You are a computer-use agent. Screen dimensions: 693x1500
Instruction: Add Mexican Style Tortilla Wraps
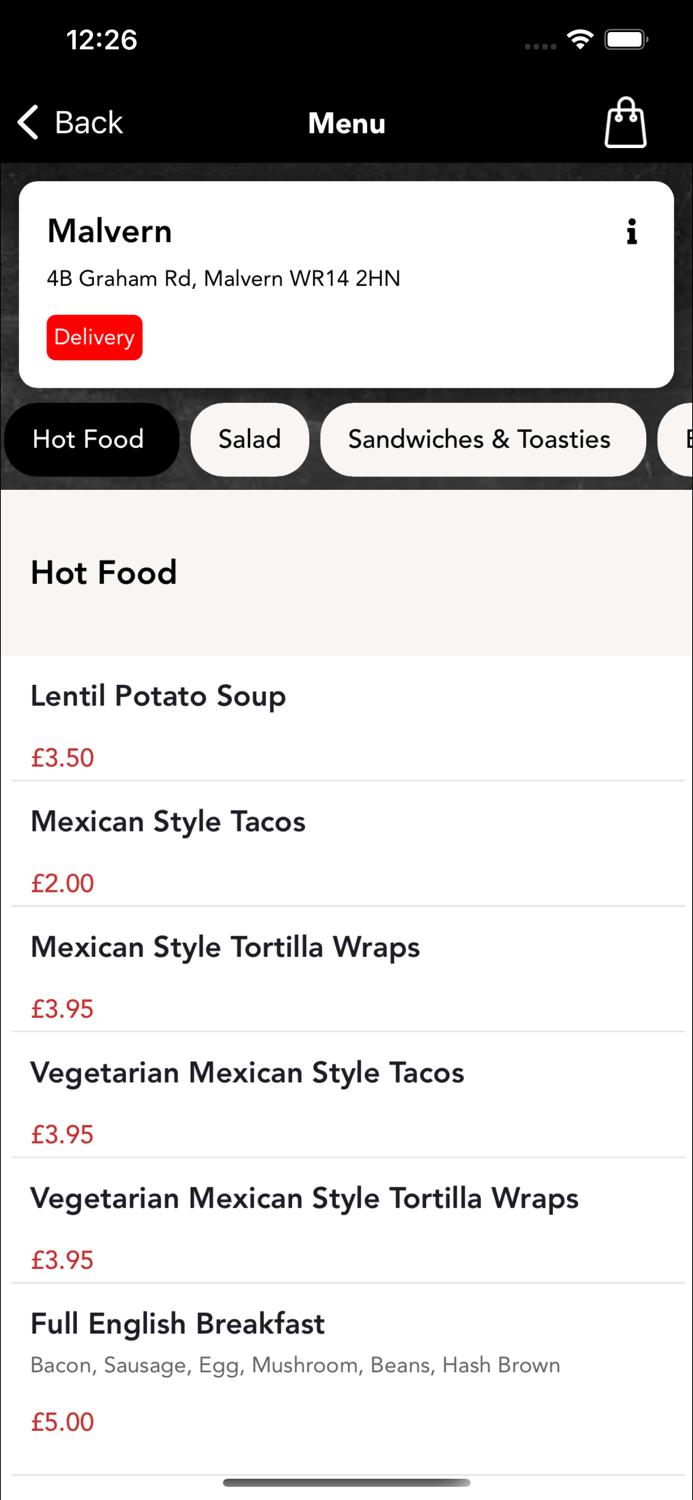click(225, 947)
